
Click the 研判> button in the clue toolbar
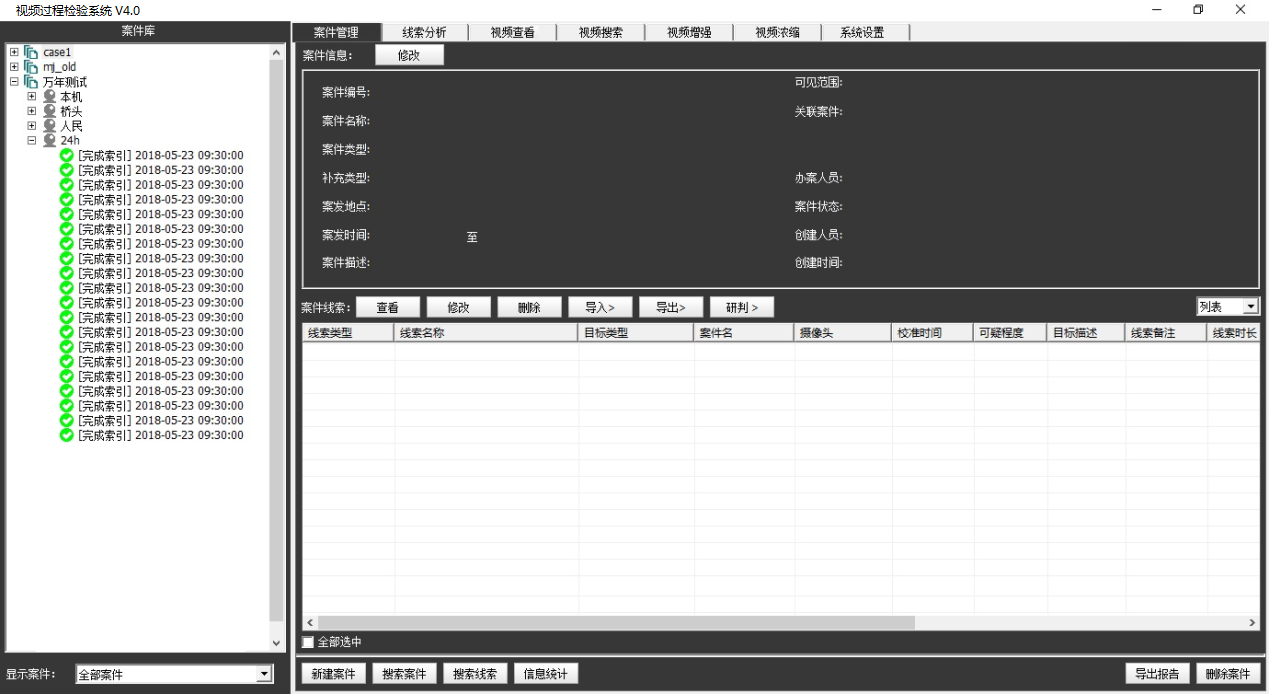[741, 306]
